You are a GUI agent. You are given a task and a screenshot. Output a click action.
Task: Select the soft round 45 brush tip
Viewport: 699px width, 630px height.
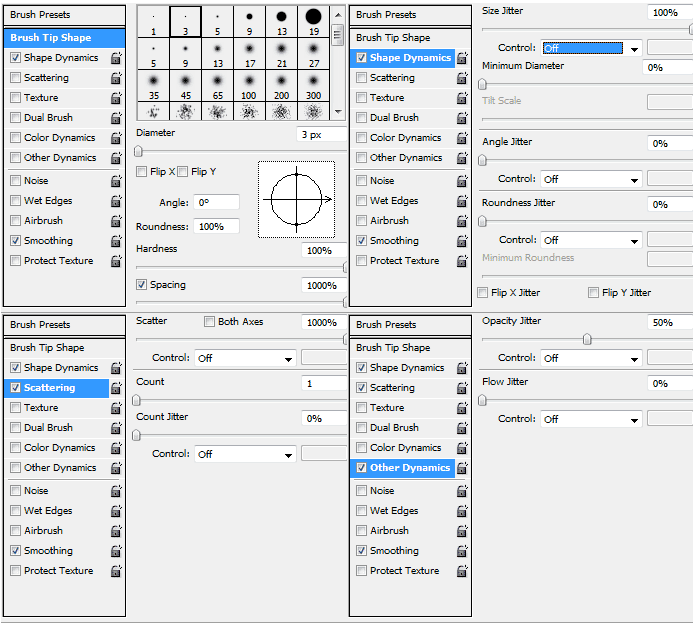point(185,86)
